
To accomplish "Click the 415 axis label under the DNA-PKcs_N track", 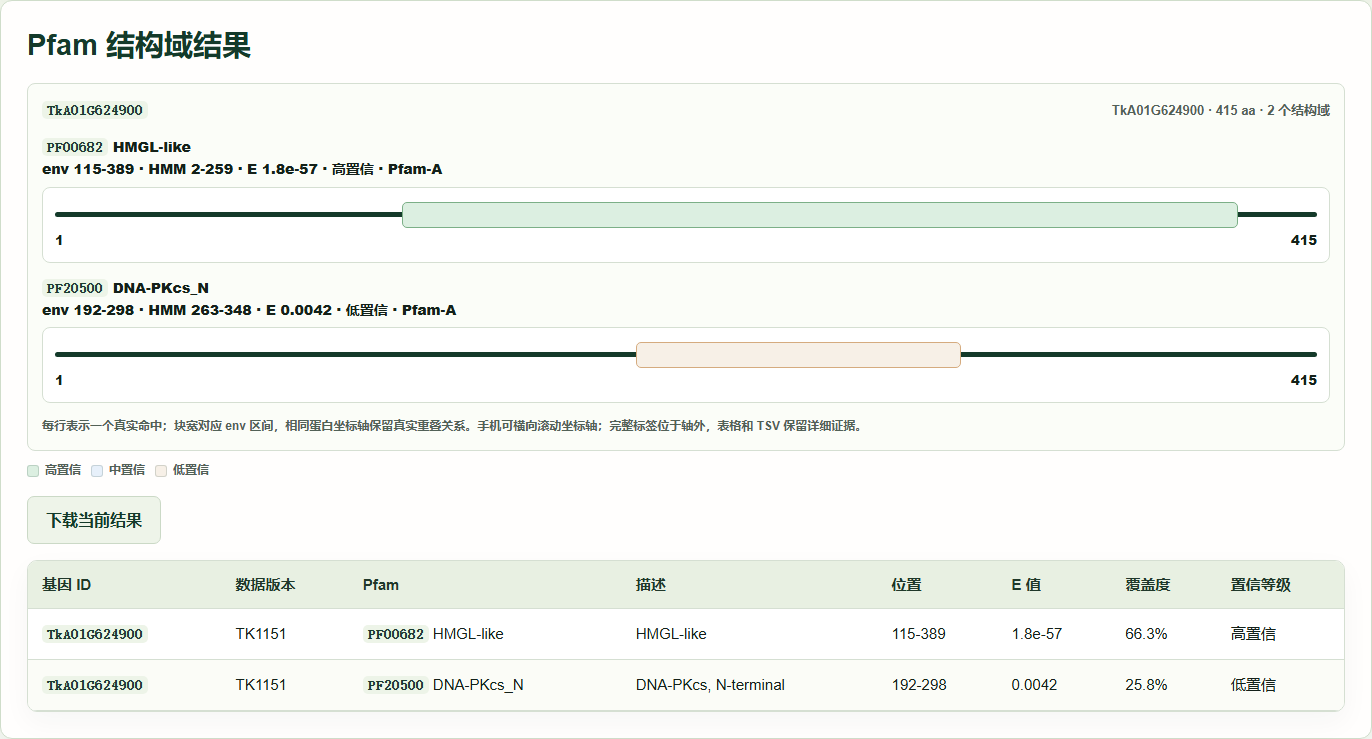I will [x=1304, y=380].
